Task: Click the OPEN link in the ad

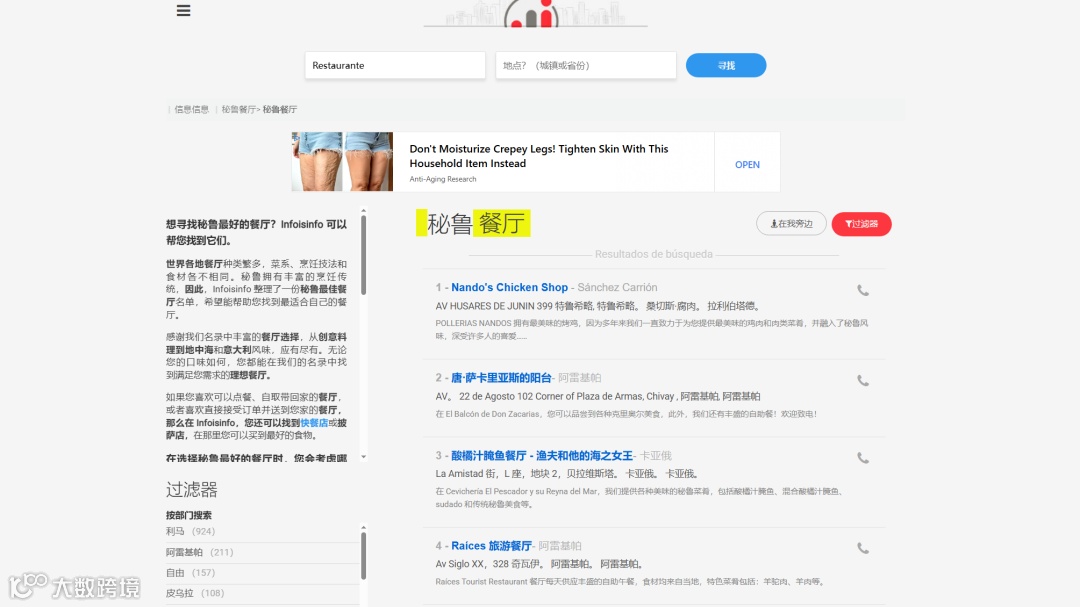Action: pos(747,165)
